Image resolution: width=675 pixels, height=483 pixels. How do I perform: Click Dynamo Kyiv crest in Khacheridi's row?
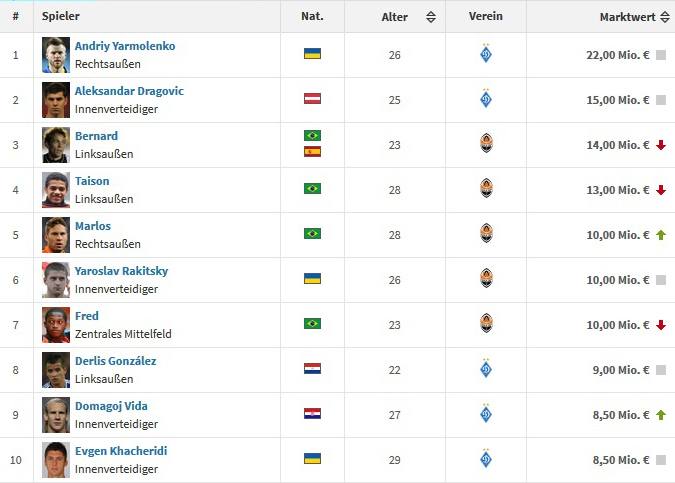pos(486,459)
